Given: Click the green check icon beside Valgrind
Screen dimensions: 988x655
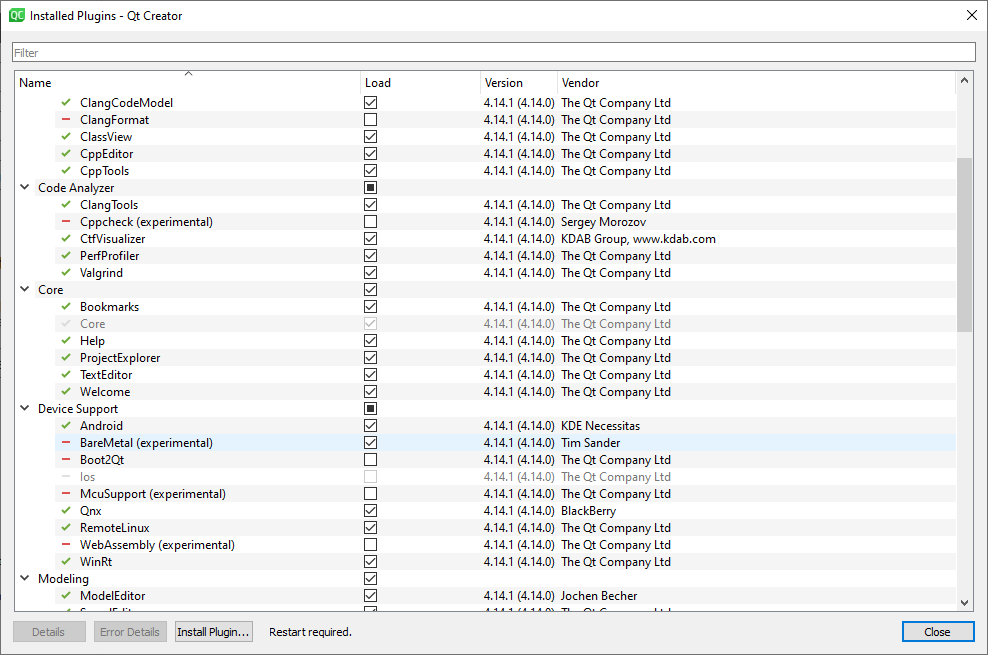Looking at the screenshot, I should pos(66,273).
